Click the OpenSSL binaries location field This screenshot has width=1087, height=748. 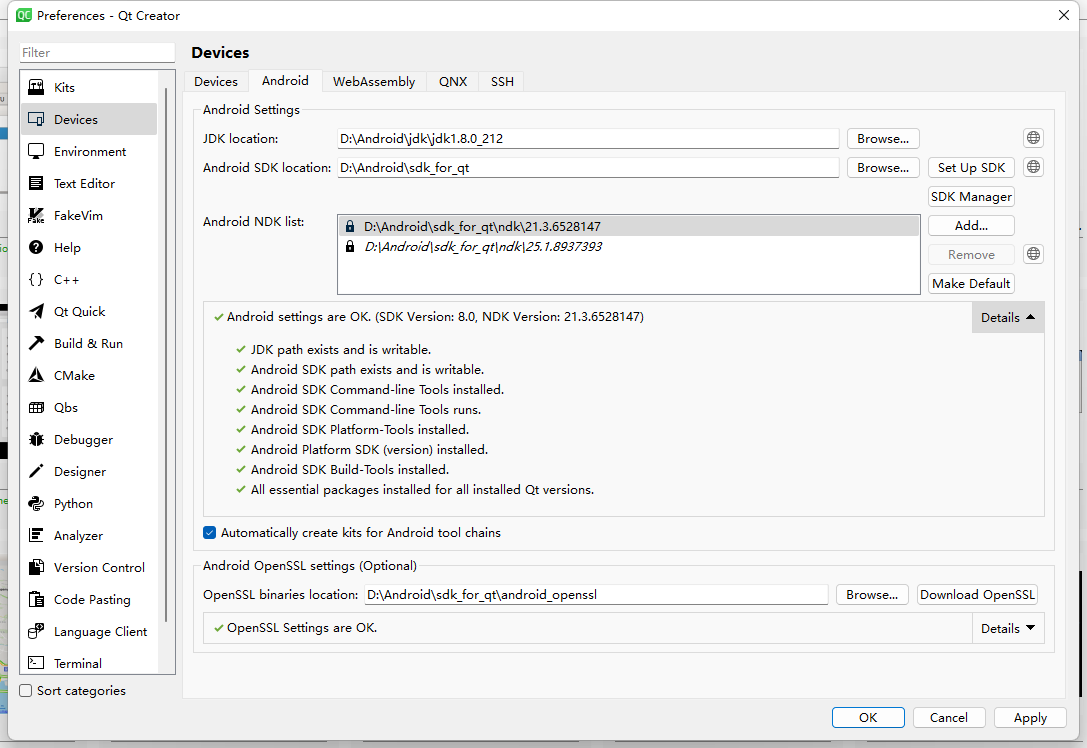pyautogui.click(x=596, y=595)
